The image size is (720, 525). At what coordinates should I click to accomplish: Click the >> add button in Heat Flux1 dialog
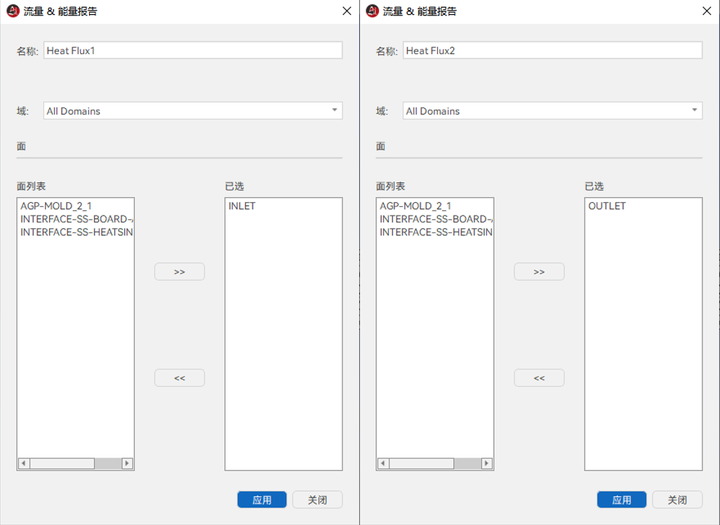click(180, 272)
